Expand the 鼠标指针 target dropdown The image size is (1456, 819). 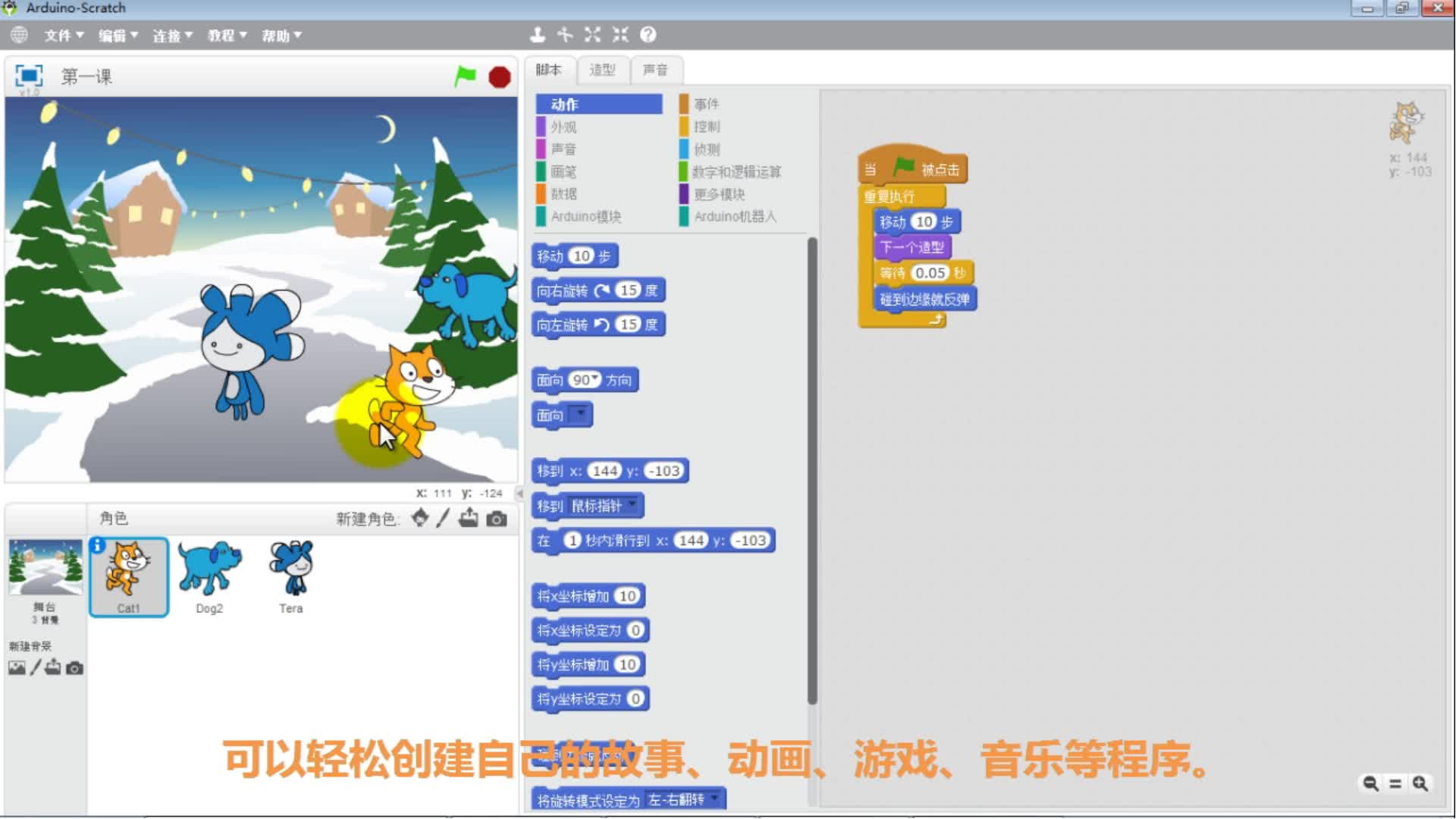[x=632, y=504]
